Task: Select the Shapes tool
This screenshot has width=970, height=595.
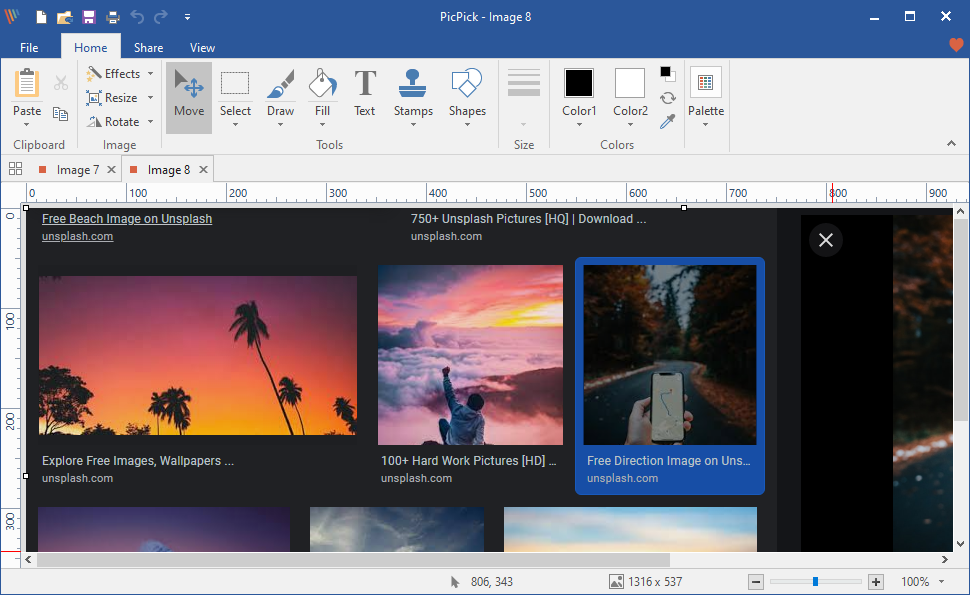Action: coord(467,92)
